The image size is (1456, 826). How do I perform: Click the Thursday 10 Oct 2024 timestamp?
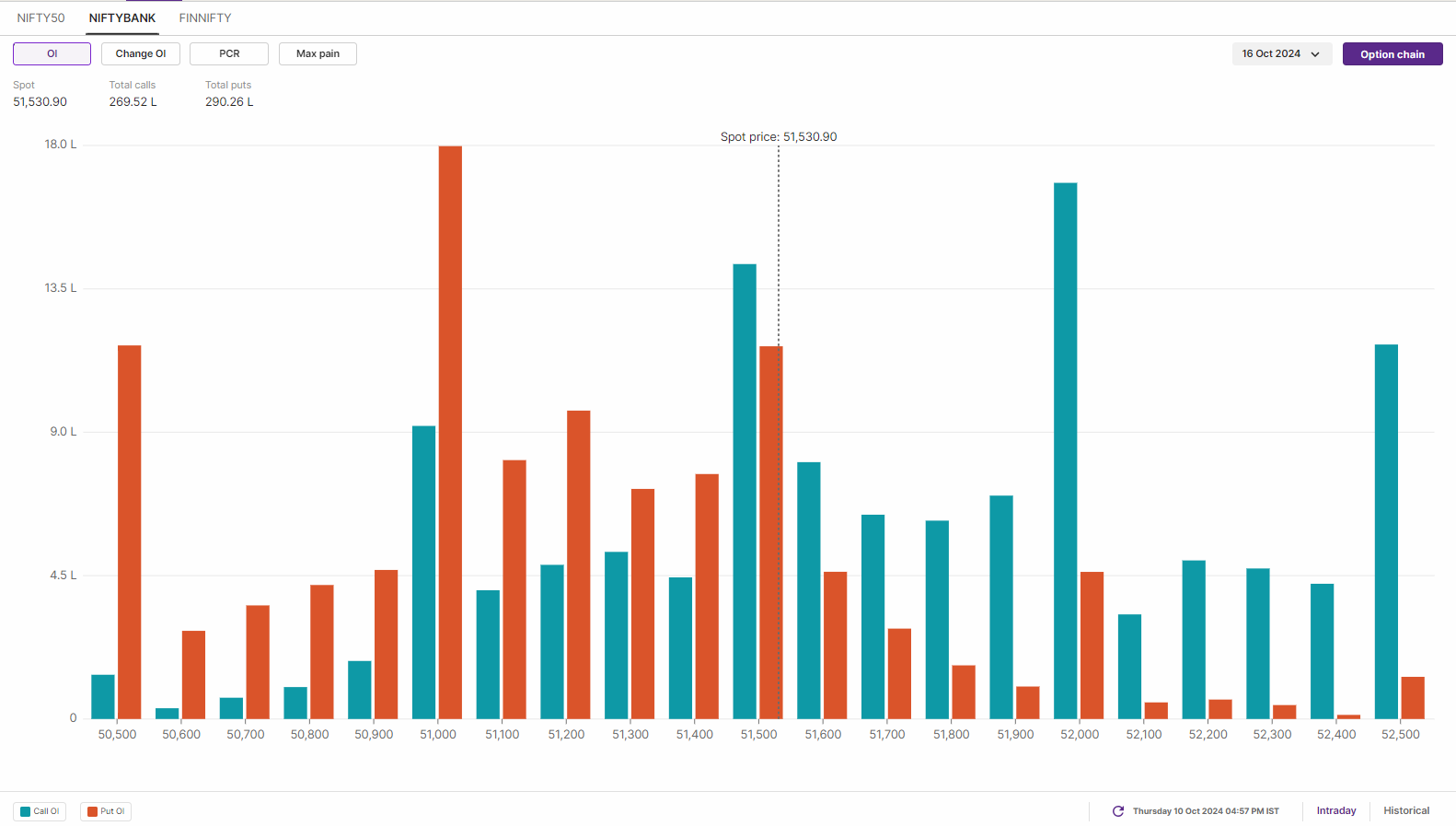[1206, 811]
